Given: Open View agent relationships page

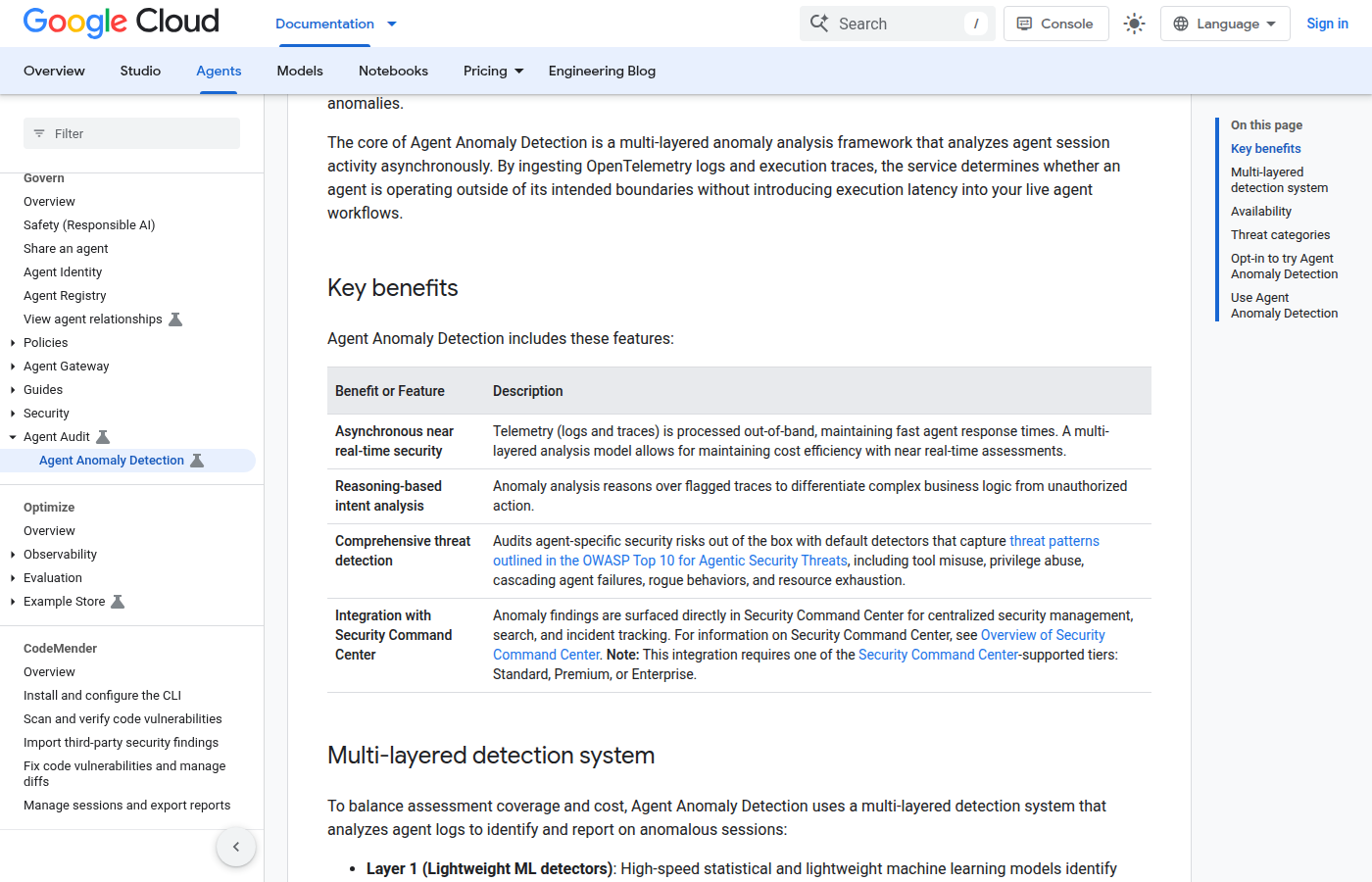Looking at the screenshot, I should pos(93,319).
